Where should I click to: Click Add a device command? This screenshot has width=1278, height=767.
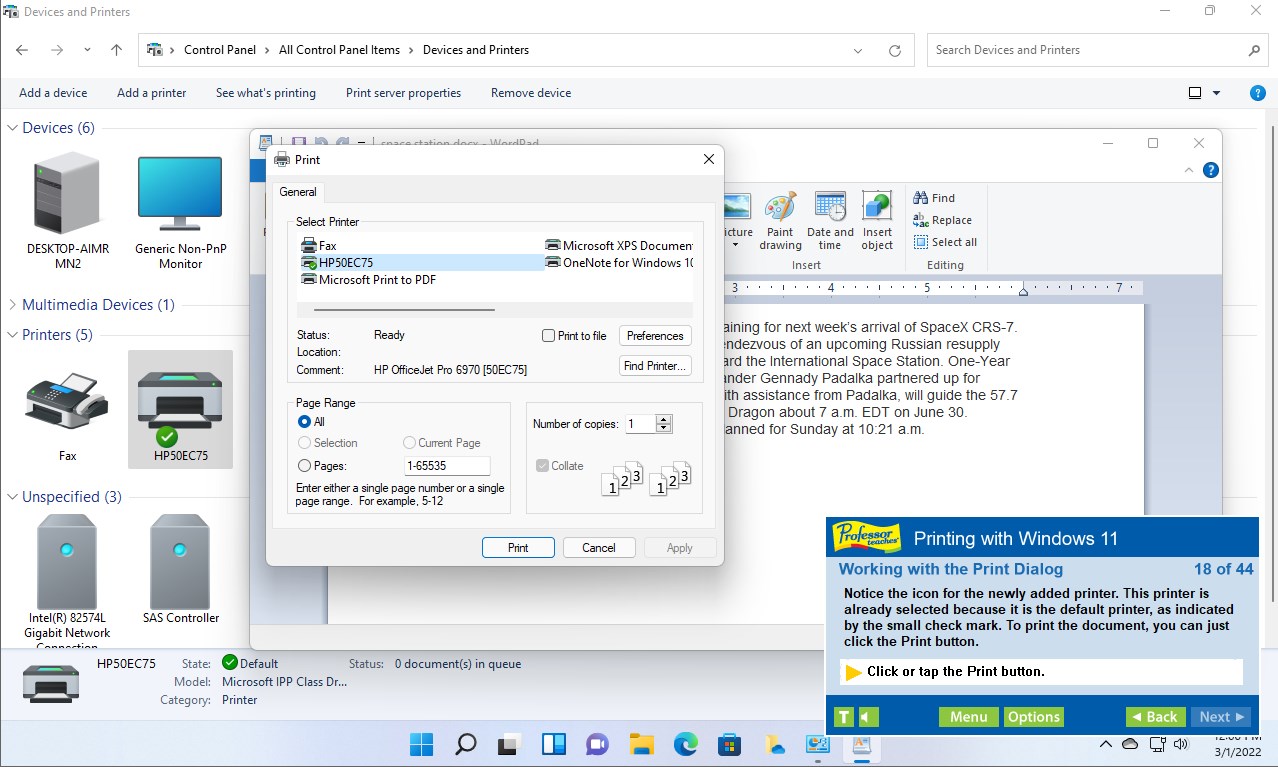53,93
